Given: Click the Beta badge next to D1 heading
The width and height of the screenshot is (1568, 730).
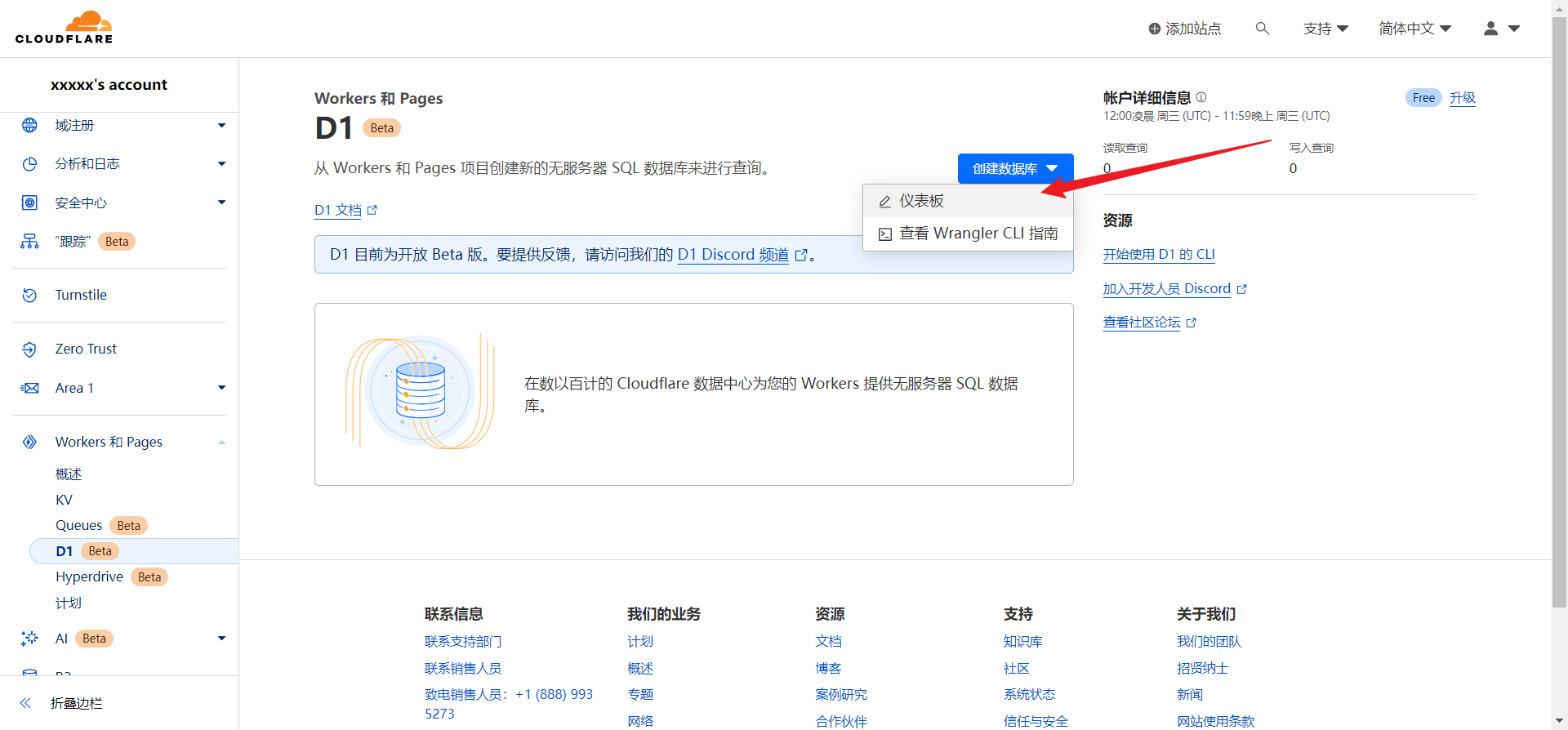Looking at the screenshot, I should 381,128.
